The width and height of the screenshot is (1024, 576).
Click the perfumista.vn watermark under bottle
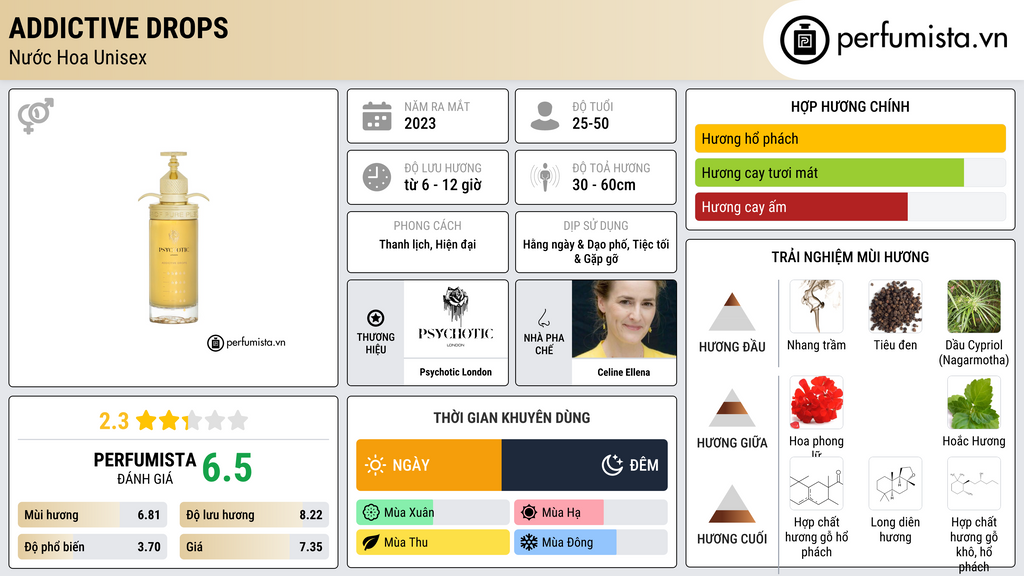(246, 342)
